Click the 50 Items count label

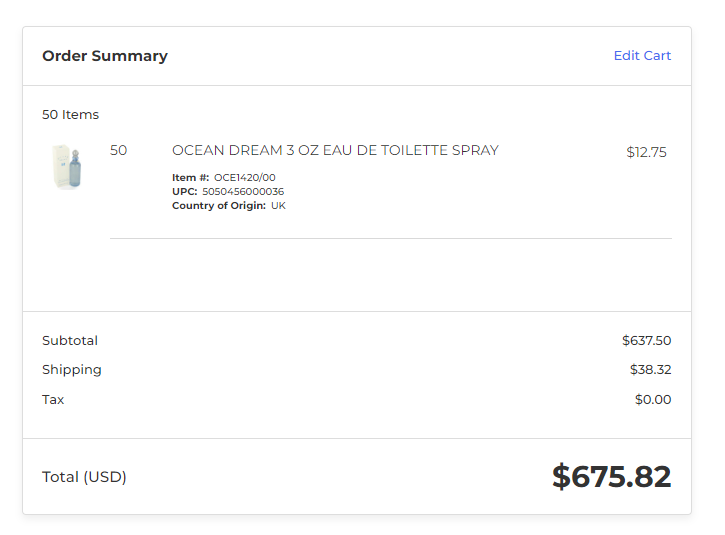click(x=70, y=115)
